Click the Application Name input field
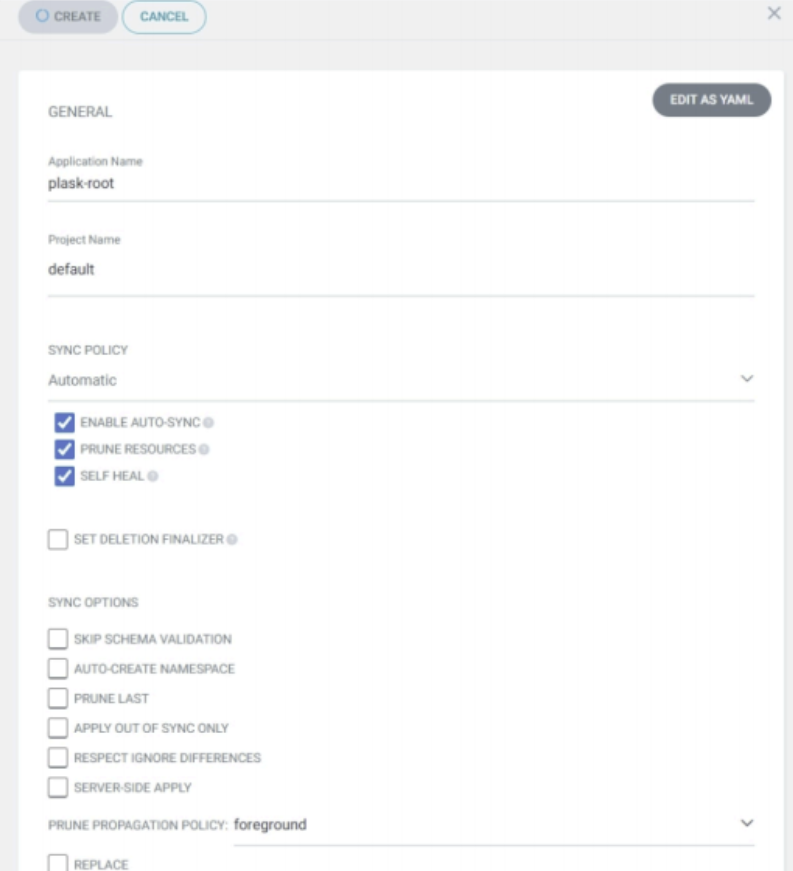 (x=400, y=184)
